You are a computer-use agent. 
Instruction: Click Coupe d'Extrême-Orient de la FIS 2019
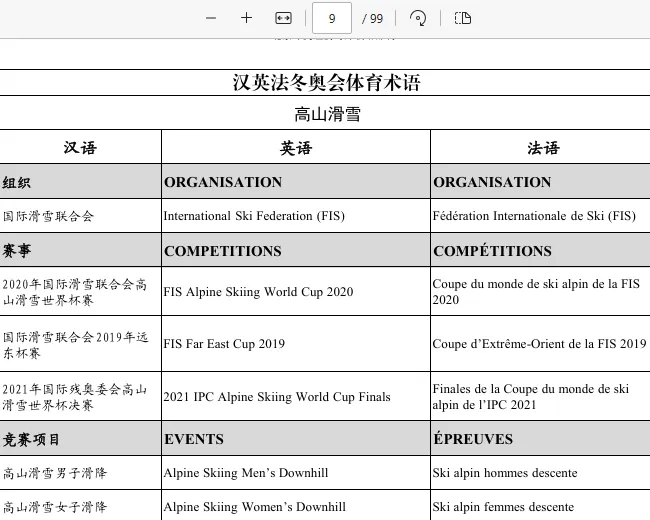pyautogui.click(x=541, y=344)
